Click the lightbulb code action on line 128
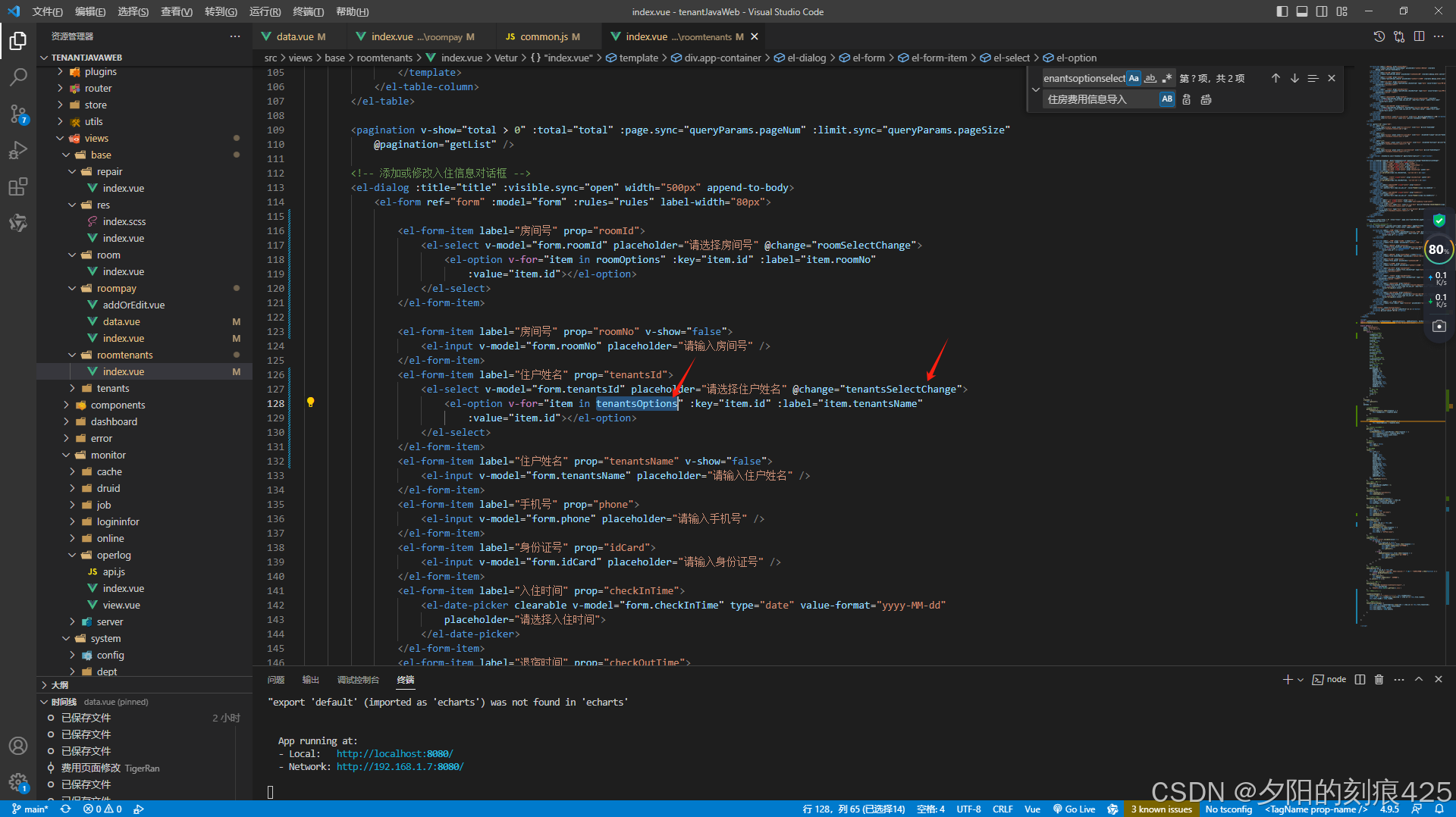The width and height of the screenshot is (1456, 817). click(310, 402)
